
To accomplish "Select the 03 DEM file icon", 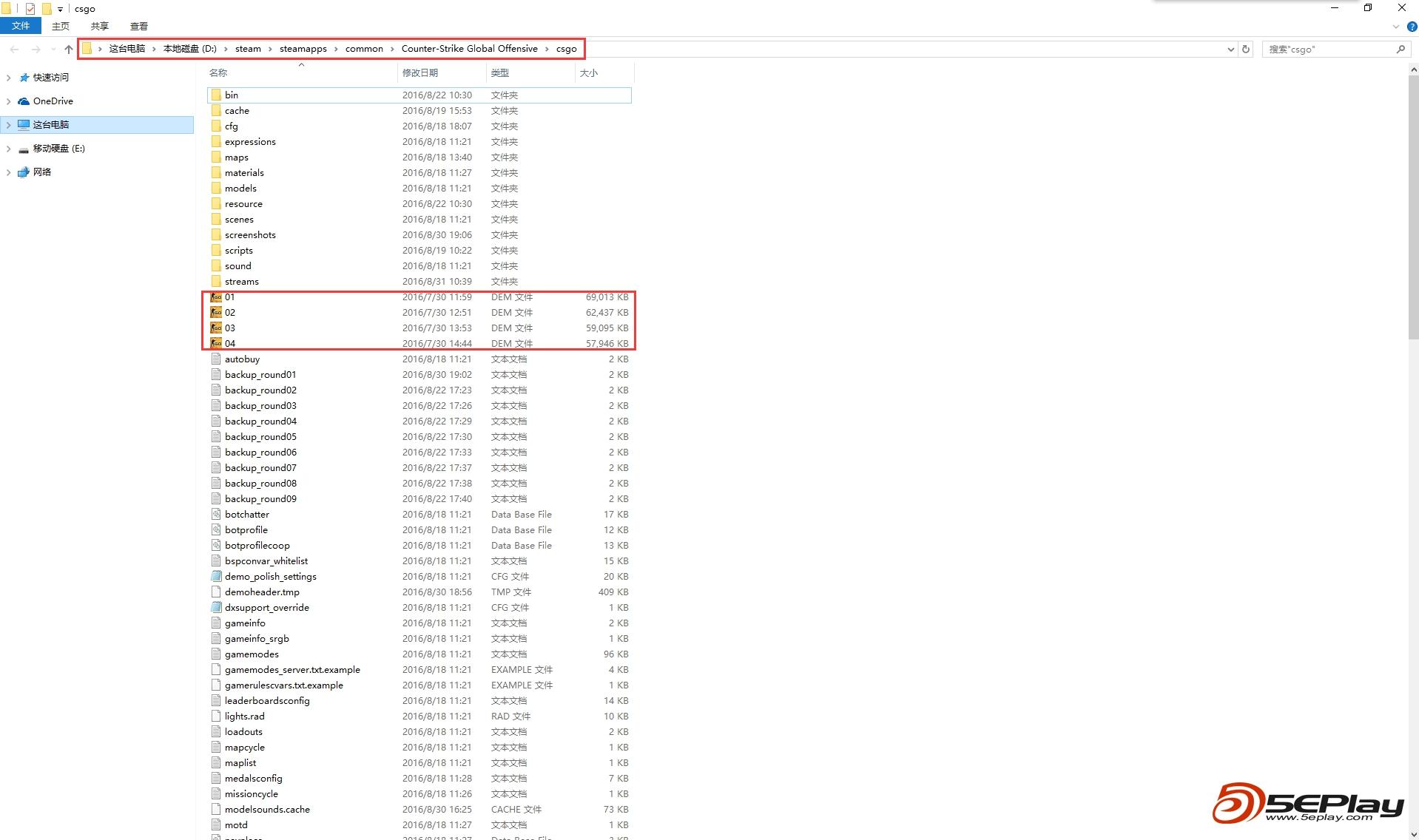I will pos(216,328).
